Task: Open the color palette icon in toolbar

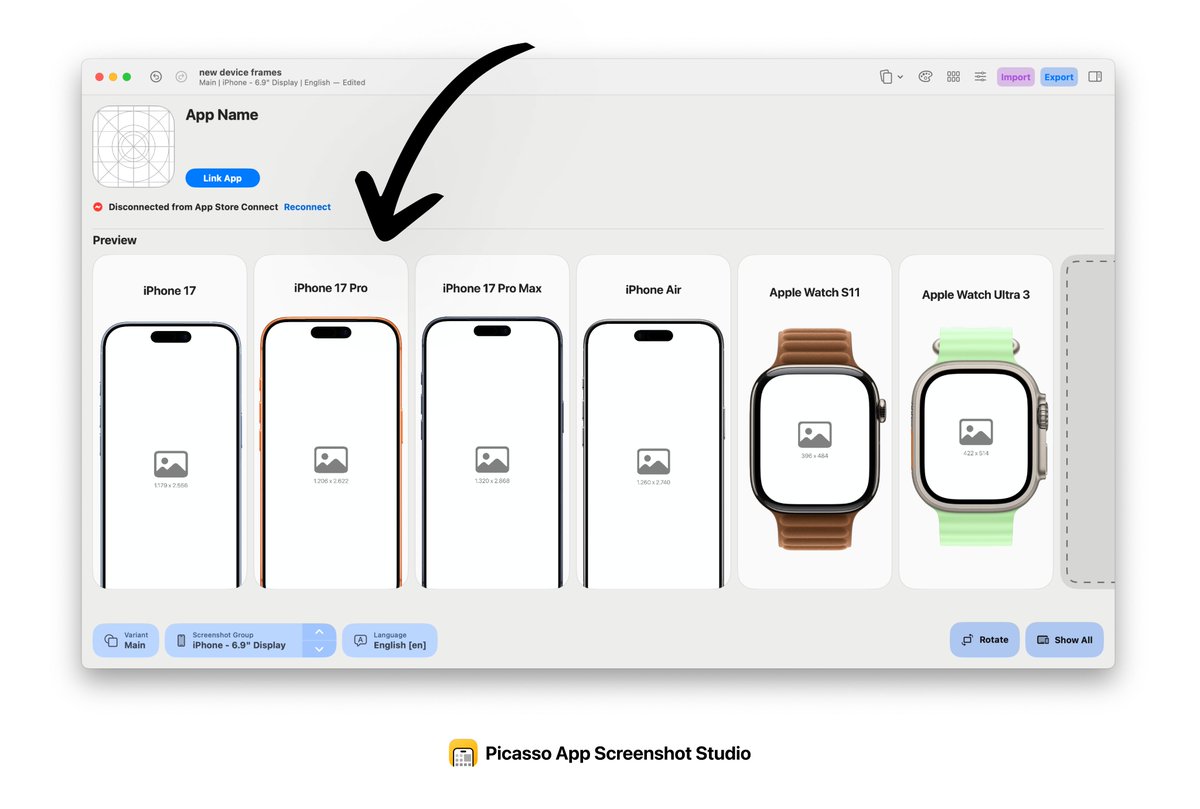Action: pyautogui.click(x=926, y=77)
